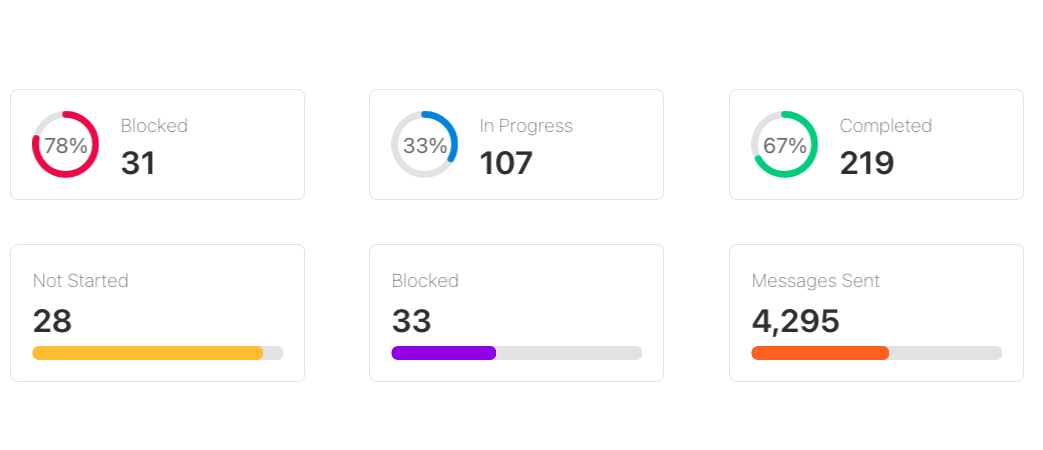The width and height of the screenshot is (1043, 450).
Task: Click the Not Started heading
Action: pyautogui.click(x=80, y=281)
